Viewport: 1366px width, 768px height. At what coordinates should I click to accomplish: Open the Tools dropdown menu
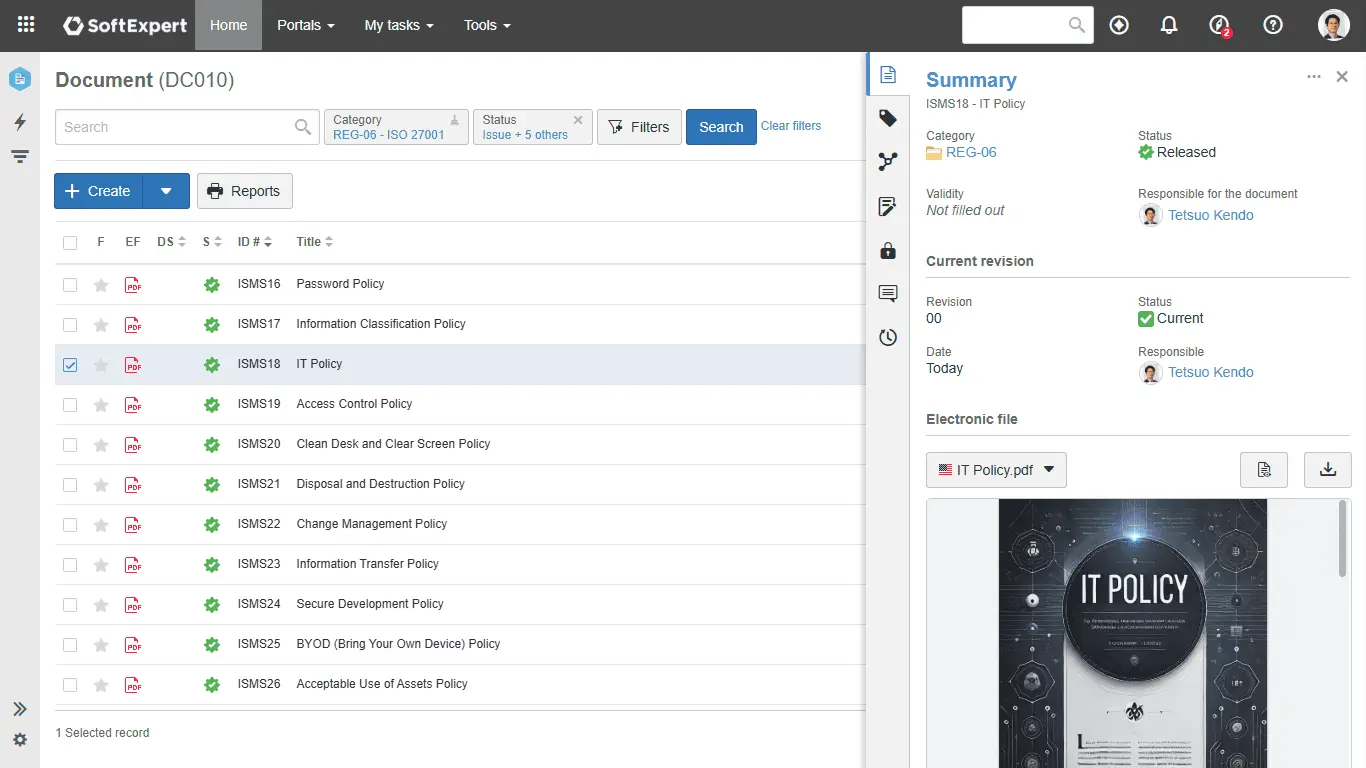coord(487,25)
